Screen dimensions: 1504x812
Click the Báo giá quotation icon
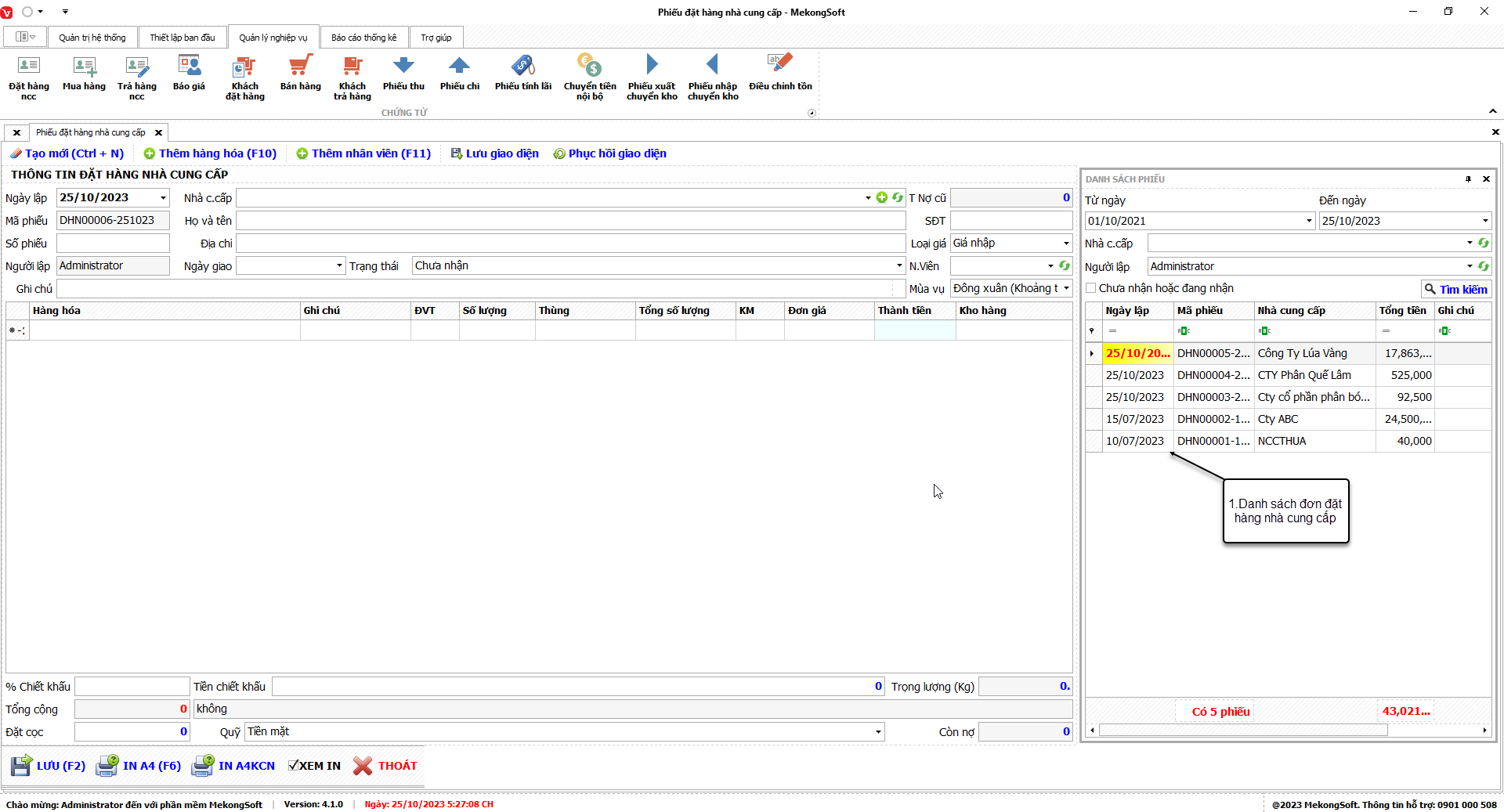[189, 73]
